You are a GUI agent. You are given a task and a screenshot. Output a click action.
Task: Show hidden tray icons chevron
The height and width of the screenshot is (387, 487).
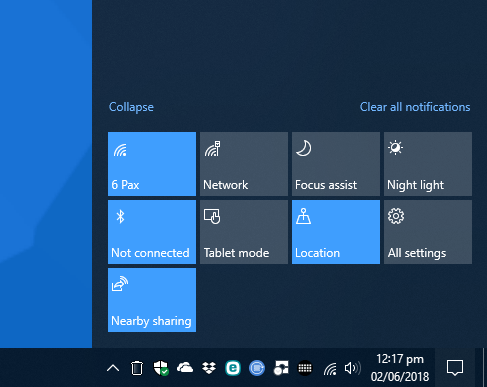coord(113,368)
